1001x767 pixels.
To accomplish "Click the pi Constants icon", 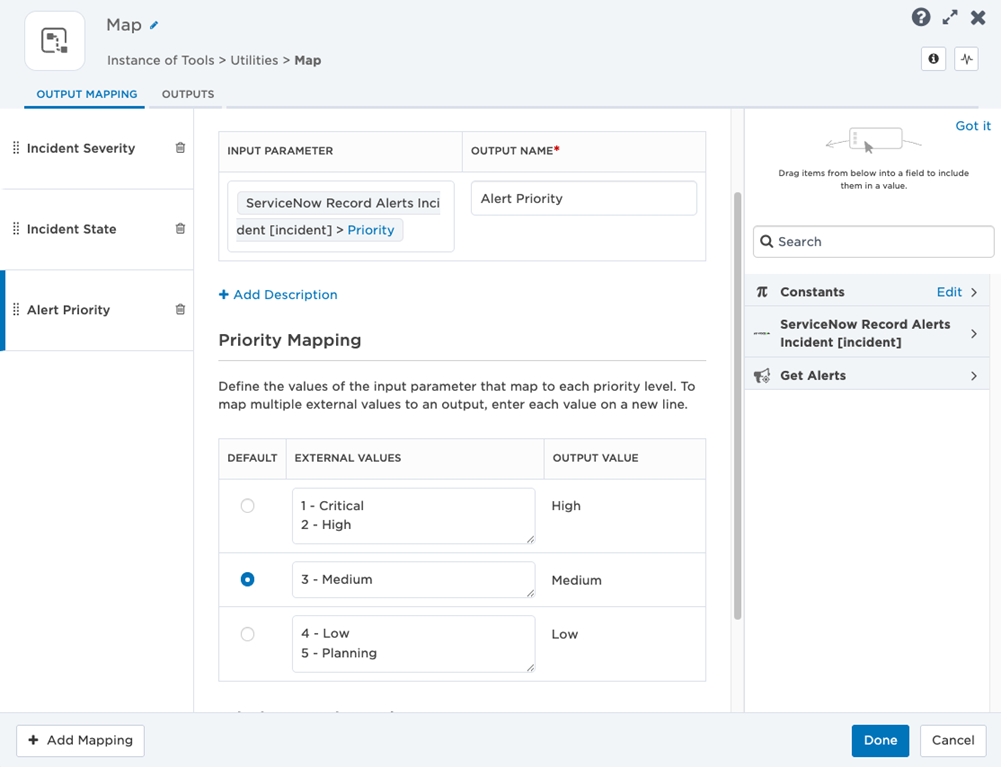I will pyautogui.click(x=762, y=292).
